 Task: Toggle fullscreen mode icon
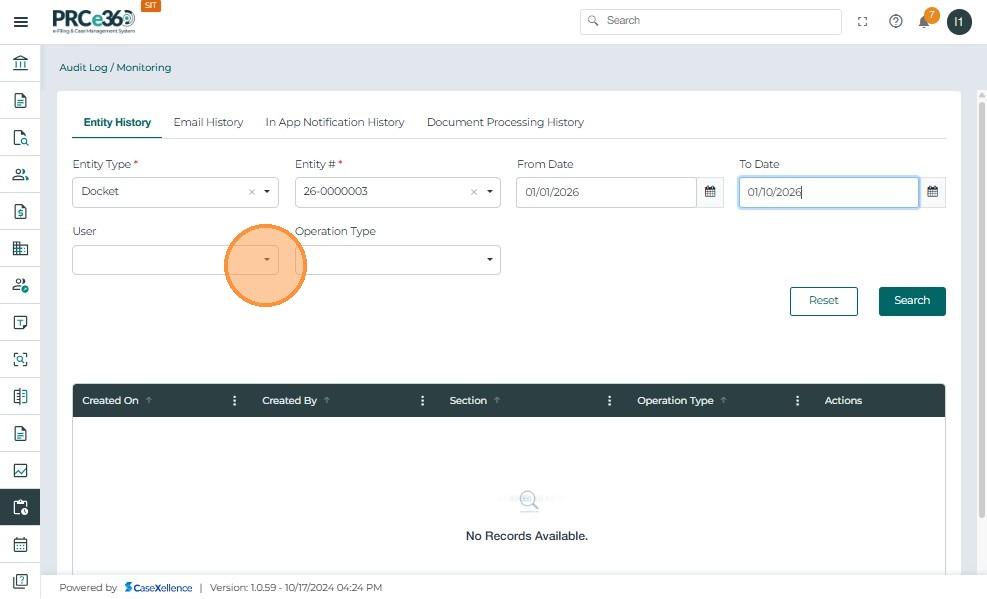863,22
